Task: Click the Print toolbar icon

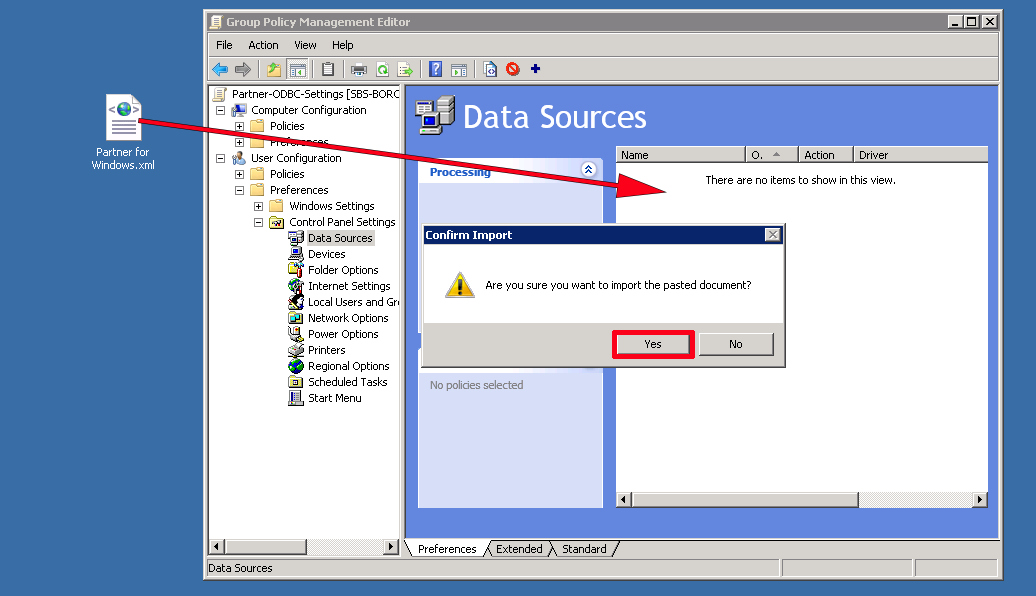Action: 359,69
